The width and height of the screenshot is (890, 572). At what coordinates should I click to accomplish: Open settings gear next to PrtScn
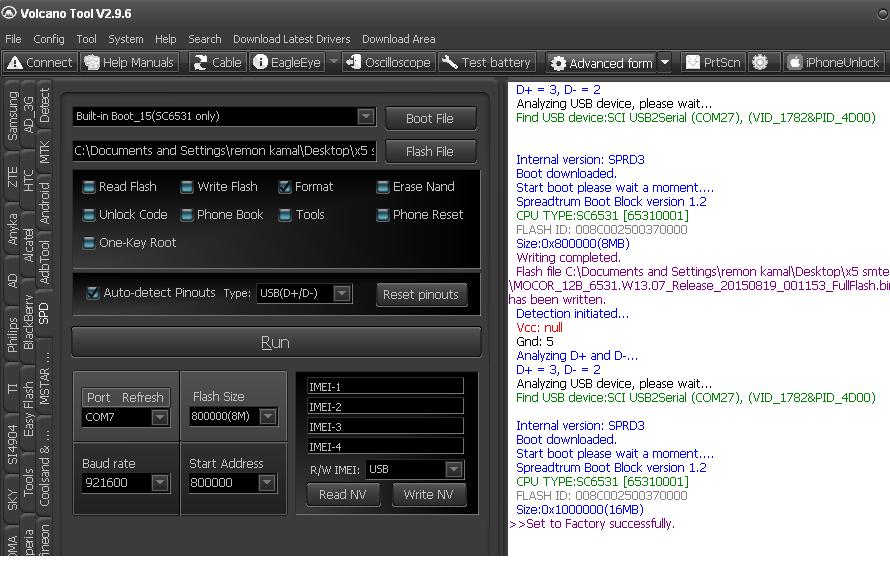[760, 62]
